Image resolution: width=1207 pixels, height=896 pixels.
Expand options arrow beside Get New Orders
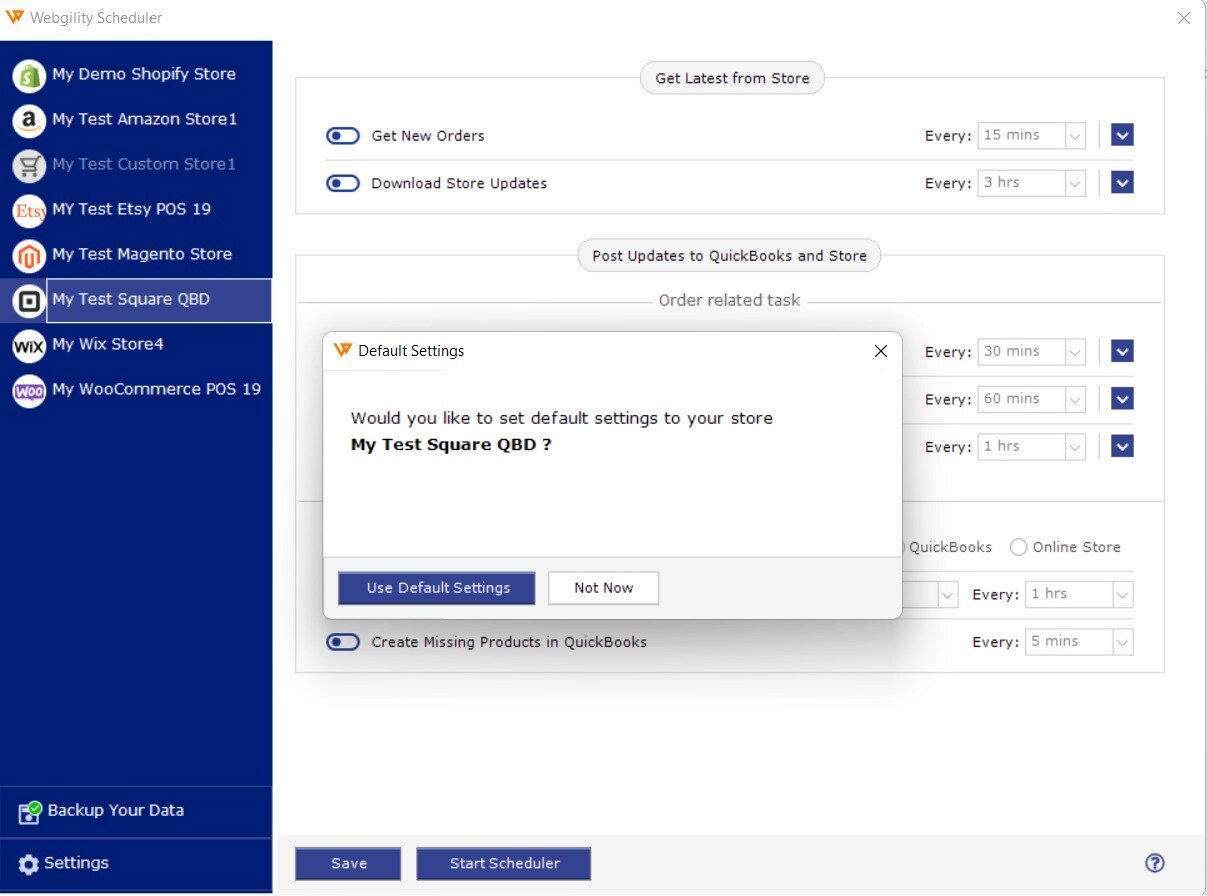[x=1122, y=135]
